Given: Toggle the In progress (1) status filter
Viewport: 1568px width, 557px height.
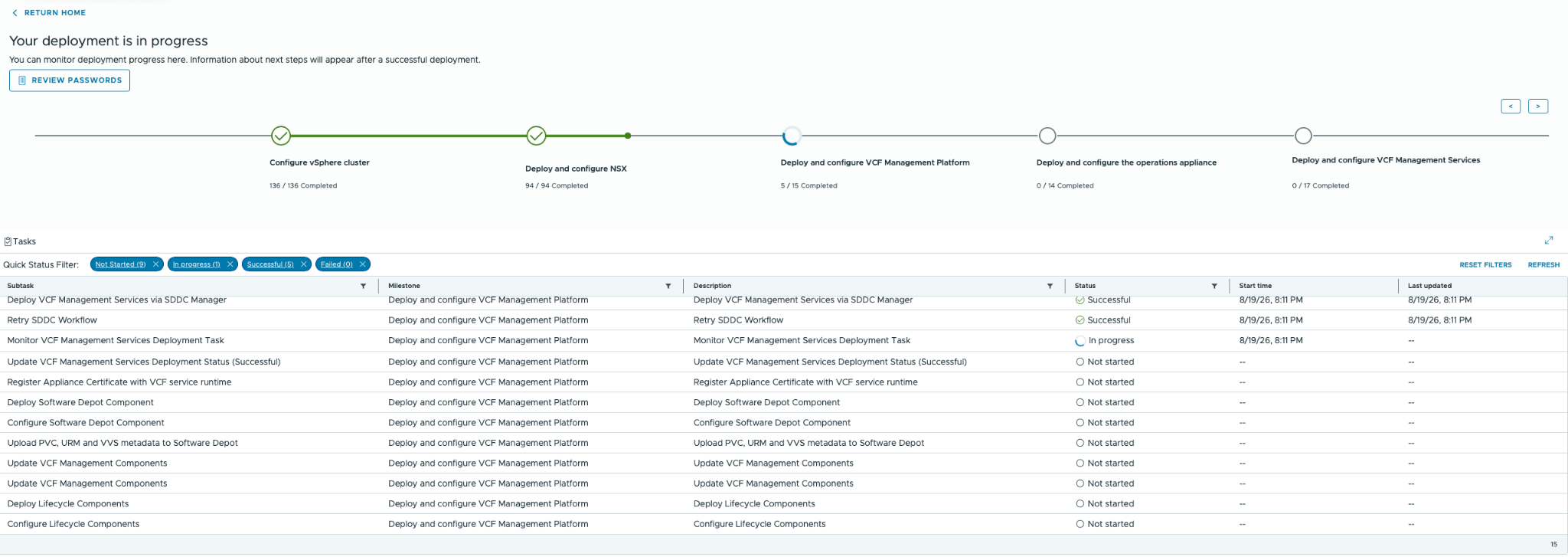Looking at the screenshot, I should click(x=196, y=264).
